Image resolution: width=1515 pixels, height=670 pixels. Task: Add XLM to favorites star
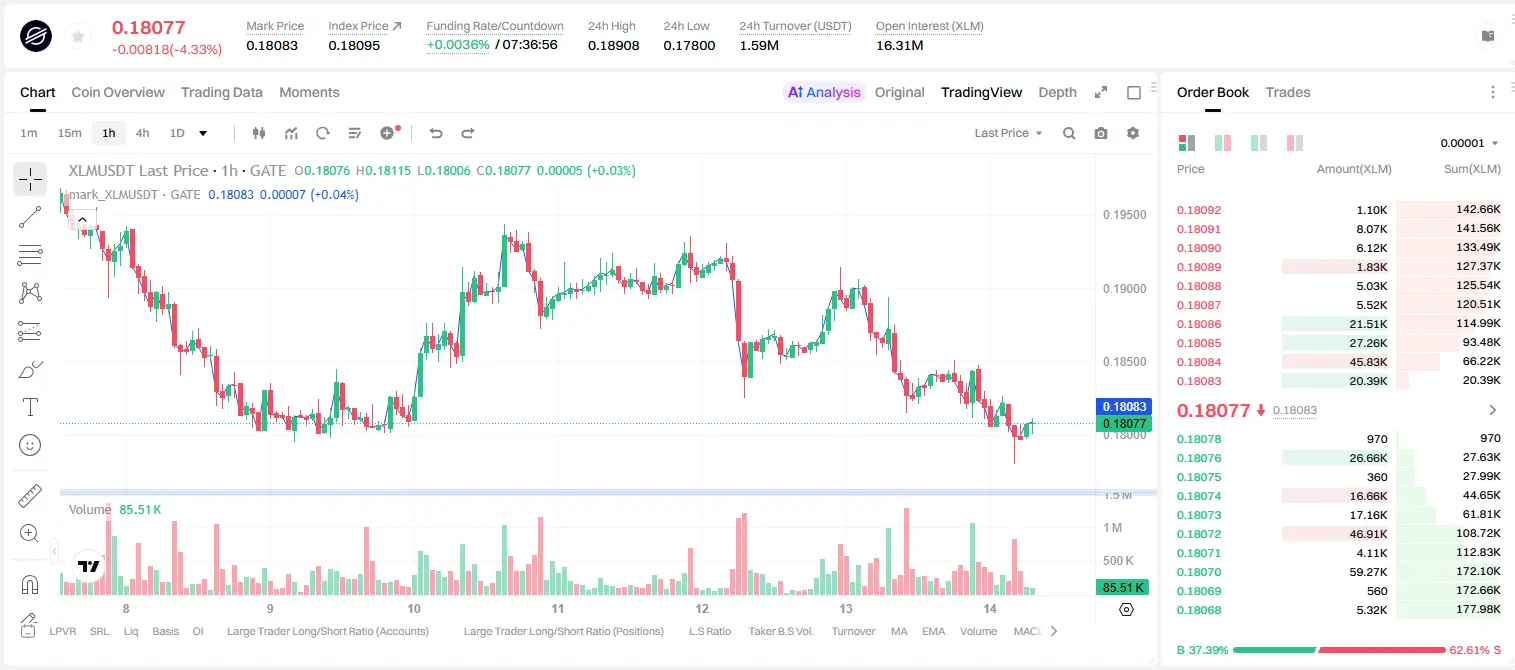point(78,37)
